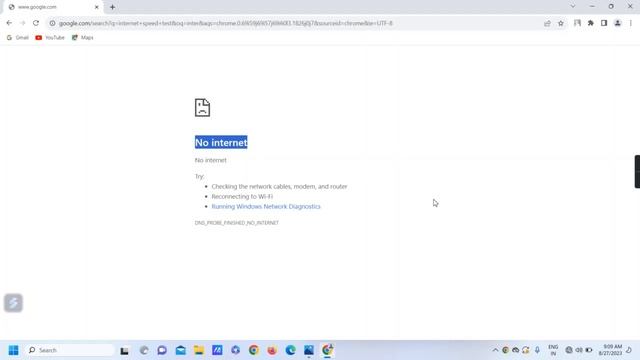640x360 pixels.
Task: Open the Photos app on taskbar
Action: pyautogui.click(x=309, y=350)
